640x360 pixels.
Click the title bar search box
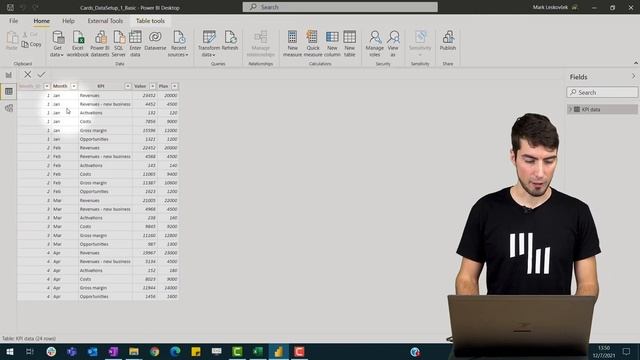pos(340,7)
